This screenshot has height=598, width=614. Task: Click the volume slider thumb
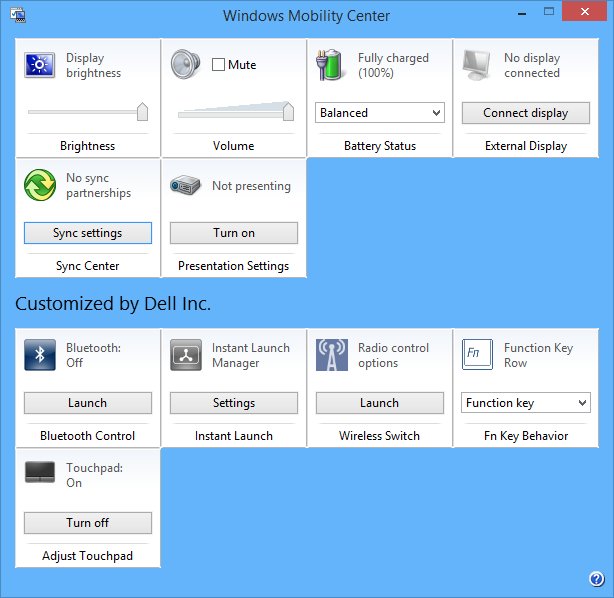point(288,111)
